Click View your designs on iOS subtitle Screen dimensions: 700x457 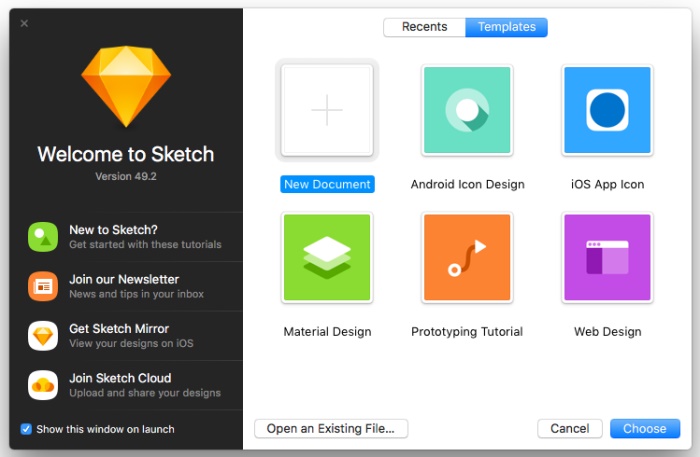pyautogui.click(x=131, y=344)
